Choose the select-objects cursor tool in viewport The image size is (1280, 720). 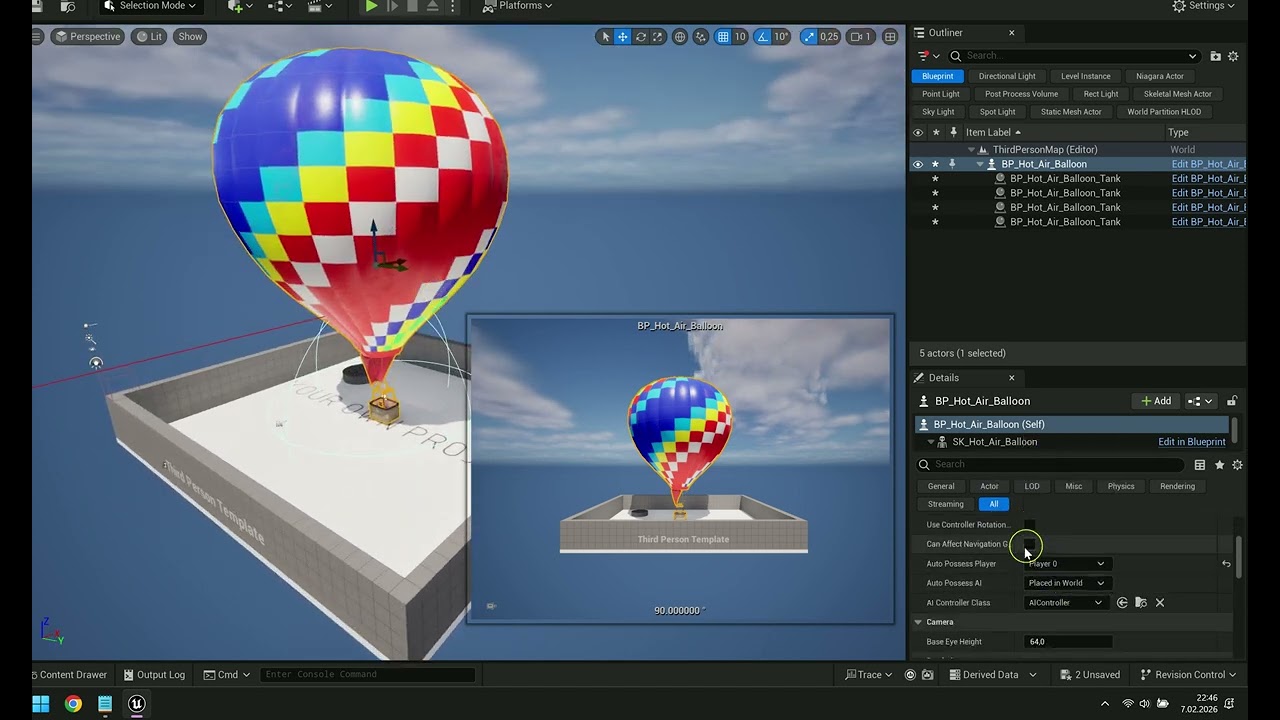point(604,37)
